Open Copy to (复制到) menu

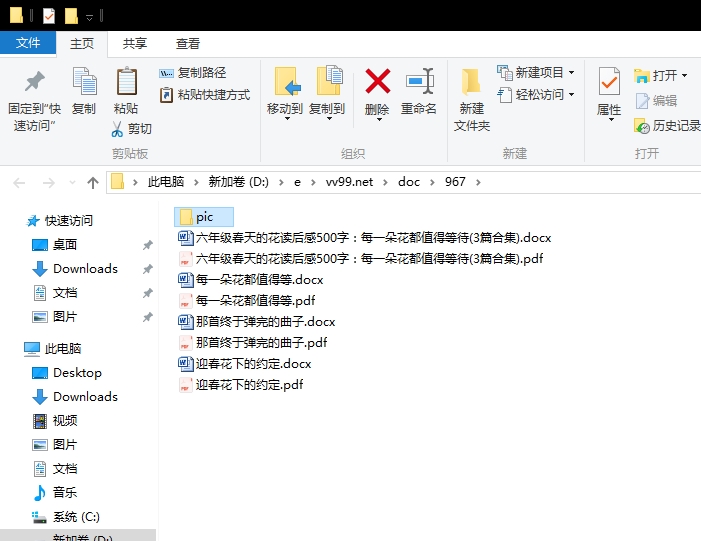[327, 93]
